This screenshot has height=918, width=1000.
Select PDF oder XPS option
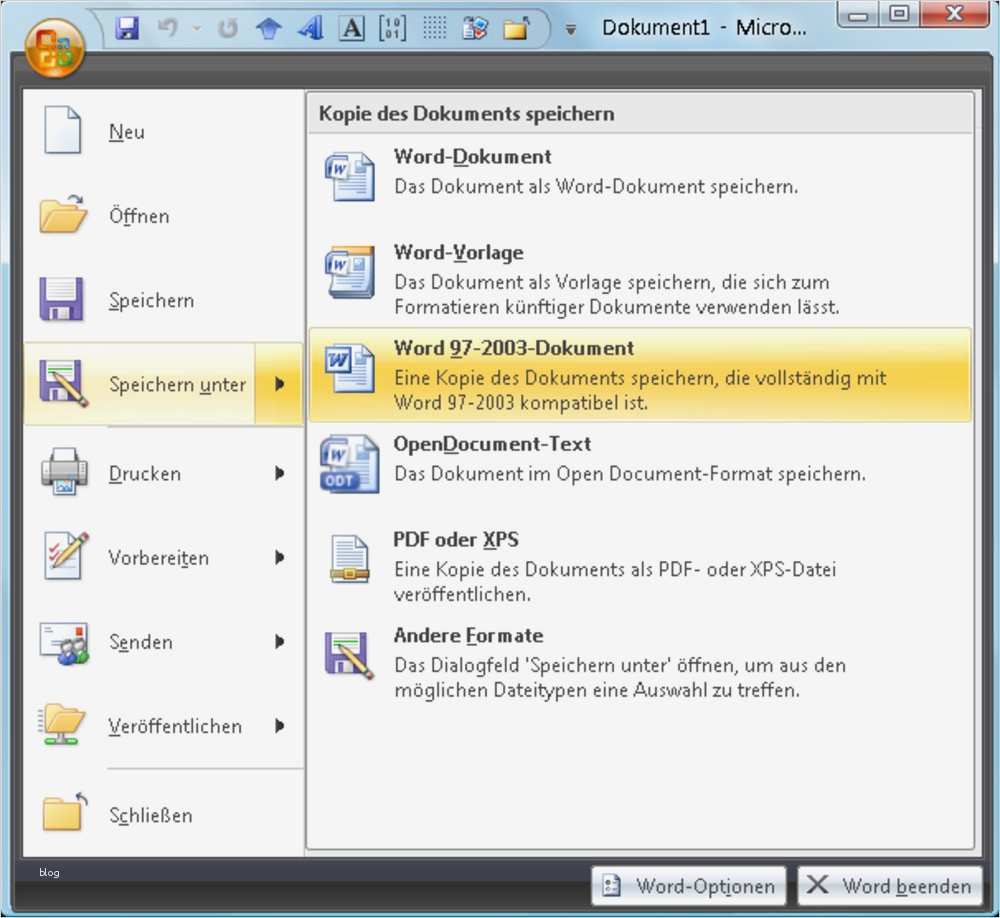pyautogui.click(x=457, y=539)
